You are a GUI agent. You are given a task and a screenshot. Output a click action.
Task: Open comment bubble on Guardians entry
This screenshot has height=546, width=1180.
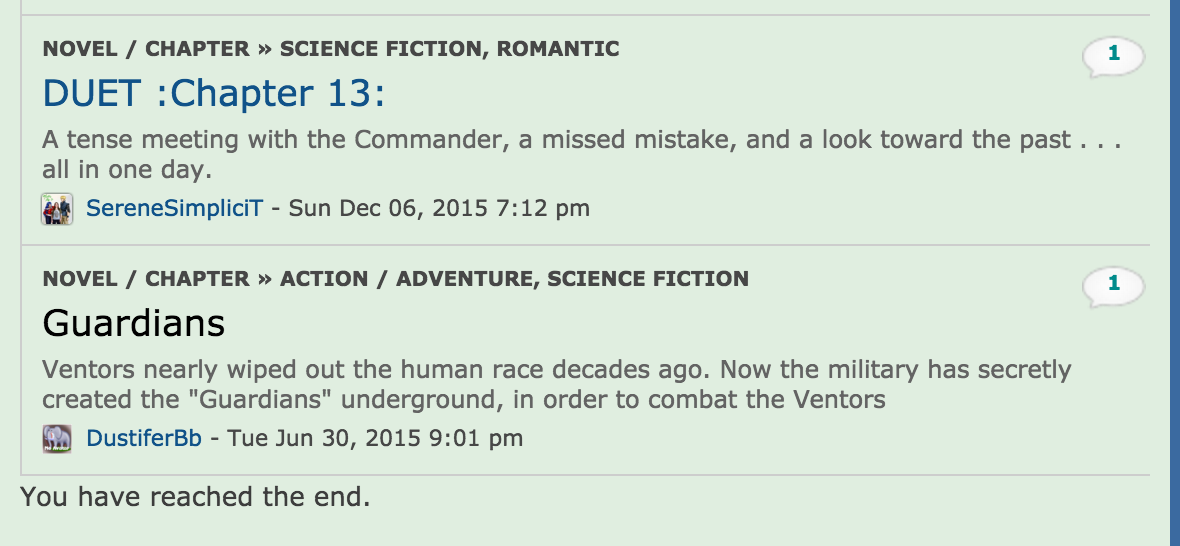coord(1113,287)
